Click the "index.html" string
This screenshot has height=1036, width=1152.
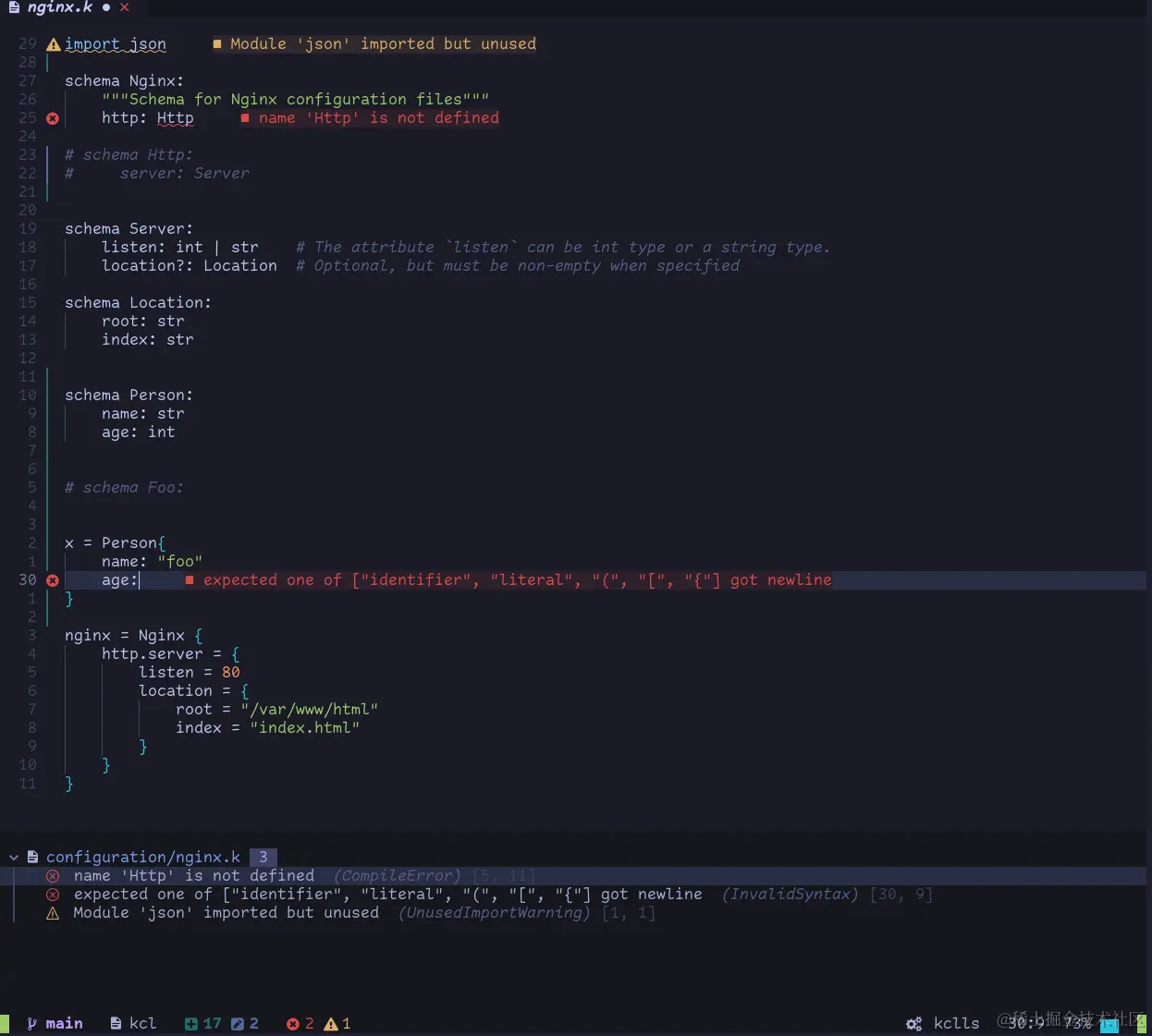click(x=305, y=728)
